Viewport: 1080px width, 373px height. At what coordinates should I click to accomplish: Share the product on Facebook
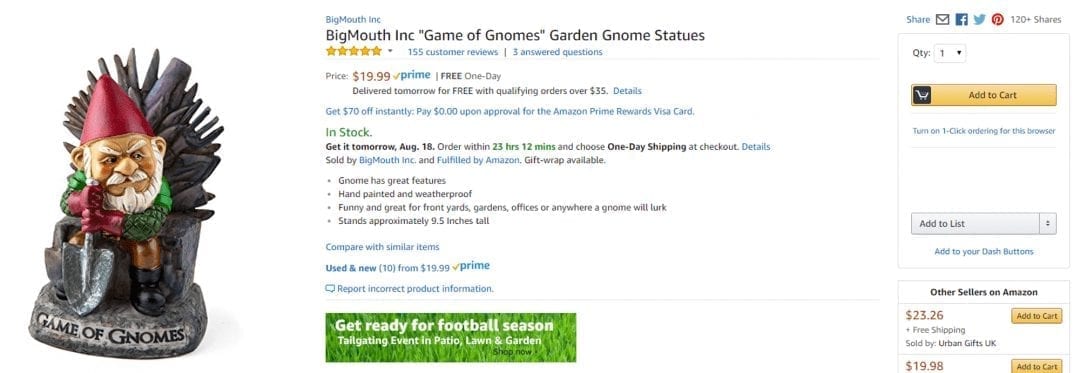962,19
